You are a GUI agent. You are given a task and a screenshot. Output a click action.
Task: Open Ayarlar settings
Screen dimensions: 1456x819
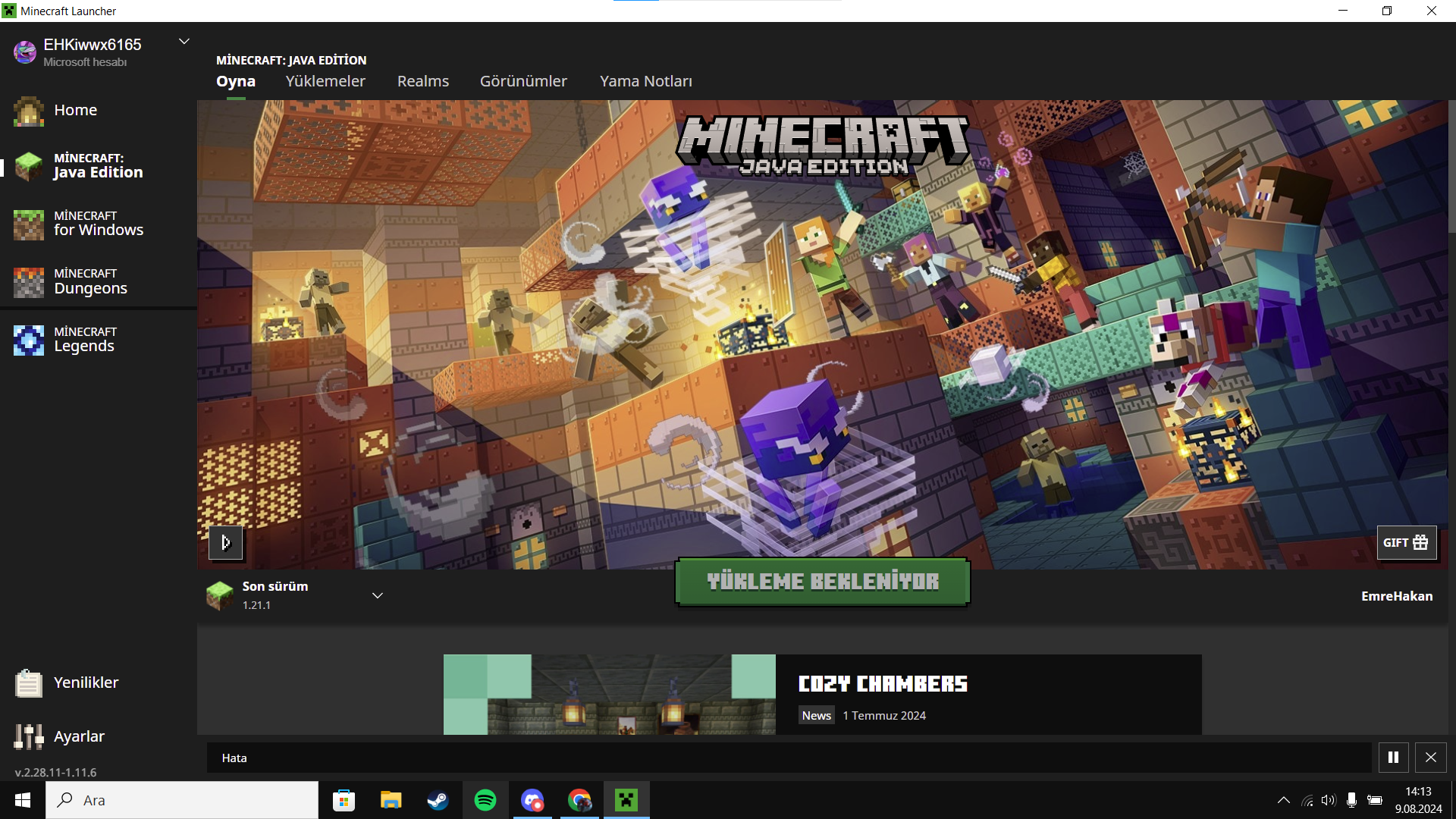click(79, 736)
